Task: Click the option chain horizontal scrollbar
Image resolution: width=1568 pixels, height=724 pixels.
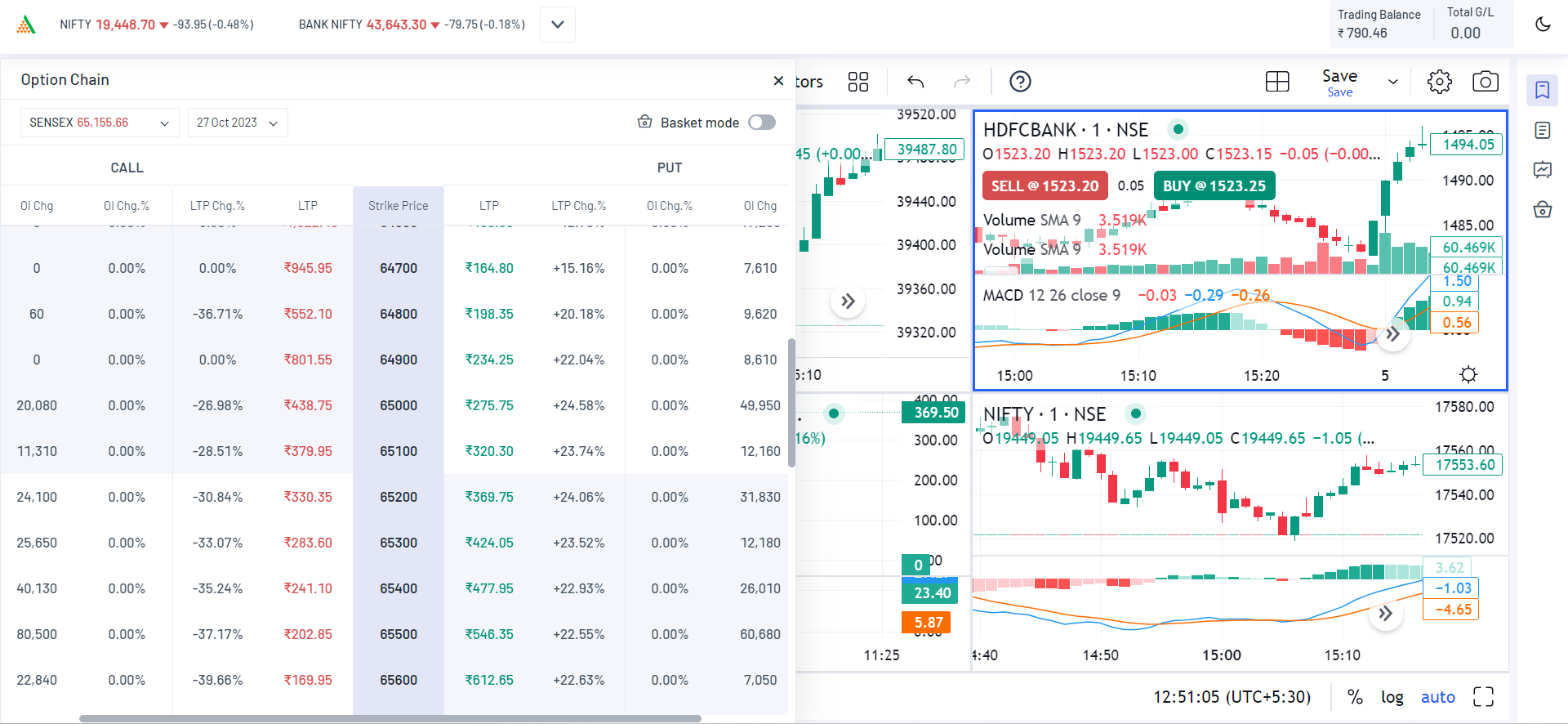Action: 390,719
